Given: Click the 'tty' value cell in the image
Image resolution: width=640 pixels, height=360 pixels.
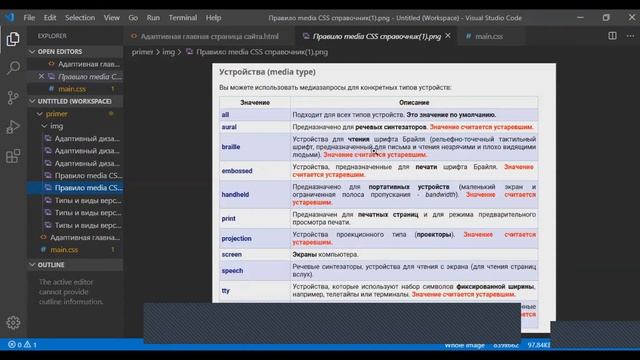Looking at the screenshot, I should (x=255, y=291).
